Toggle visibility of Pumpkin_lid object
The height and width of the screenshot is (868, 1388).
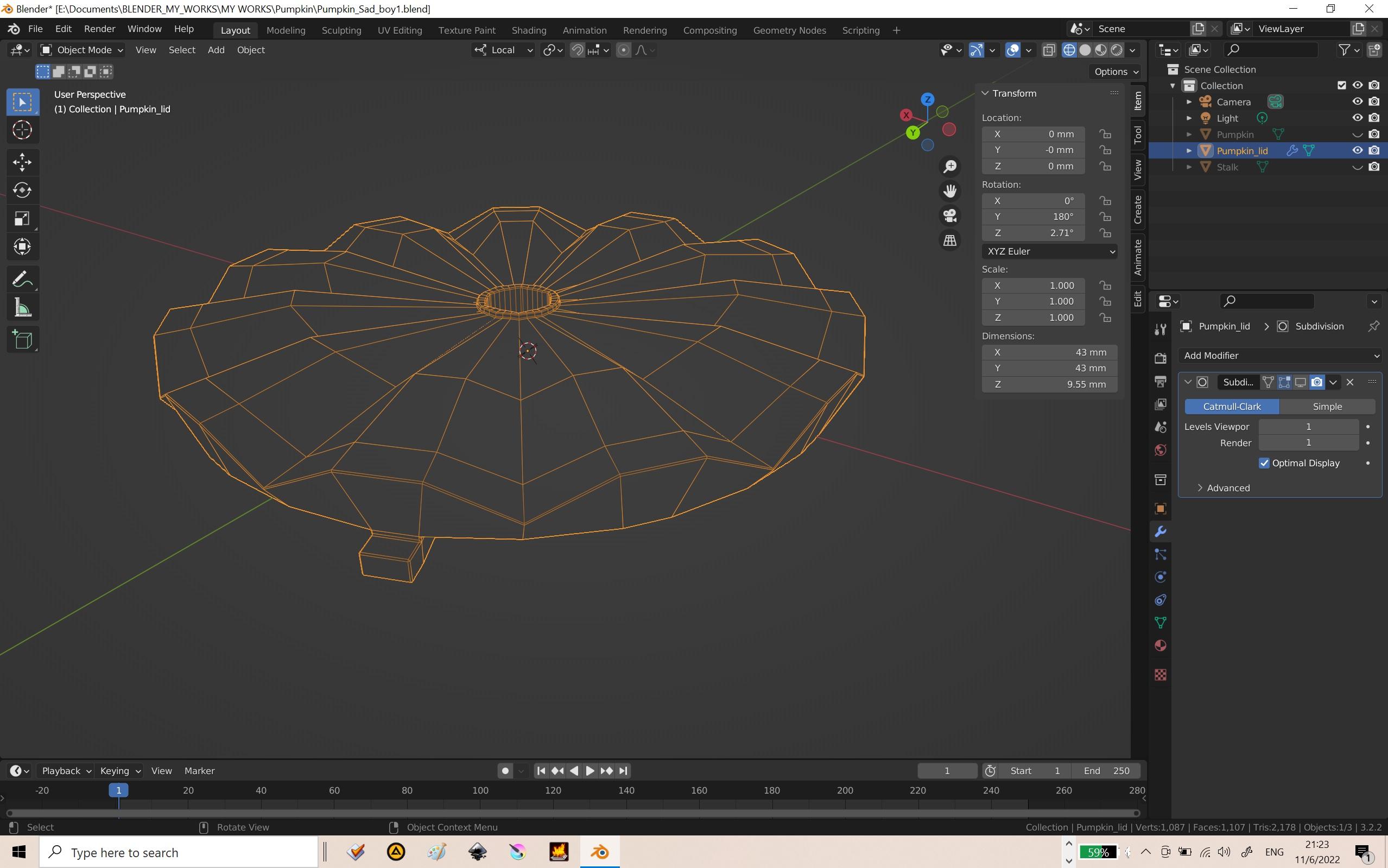pos(1356,150)
